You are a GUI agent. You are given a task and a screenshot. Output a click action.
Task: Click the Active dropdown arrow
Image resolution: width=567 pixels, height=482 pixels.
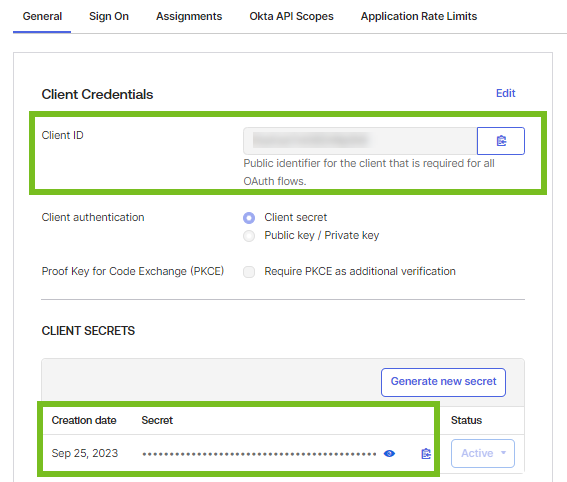[x=503, y=453]
